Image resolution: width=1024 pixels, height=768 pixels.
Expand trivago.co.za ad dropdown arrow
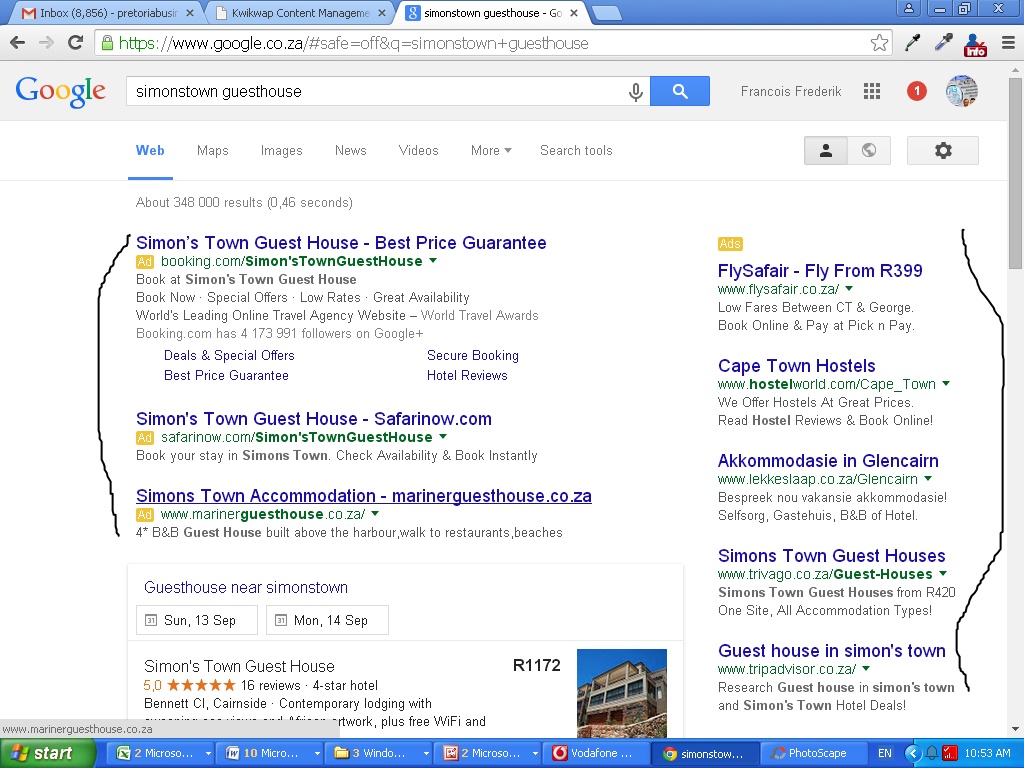[943, 573]
